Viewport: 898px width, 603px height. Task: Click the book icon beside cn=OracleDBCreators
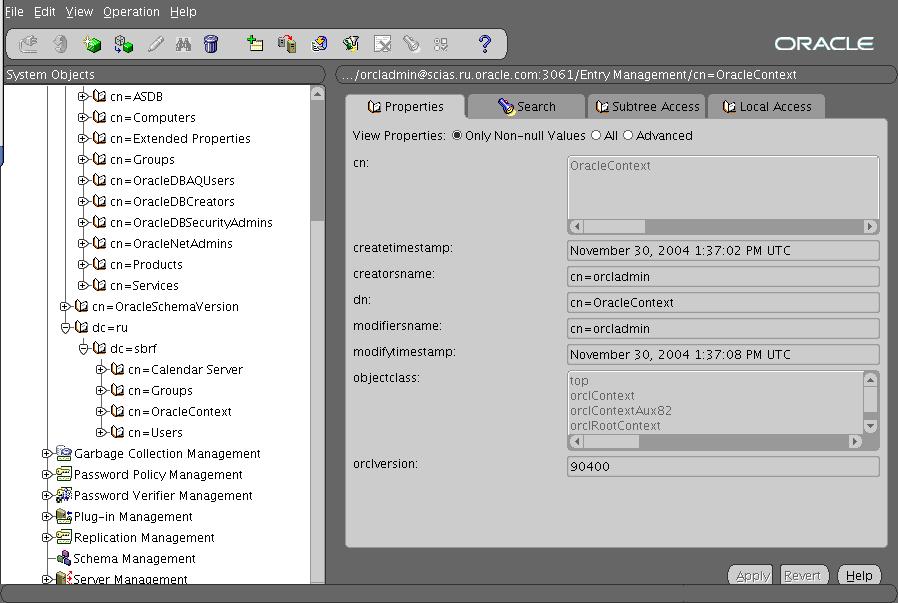point(100,202)
